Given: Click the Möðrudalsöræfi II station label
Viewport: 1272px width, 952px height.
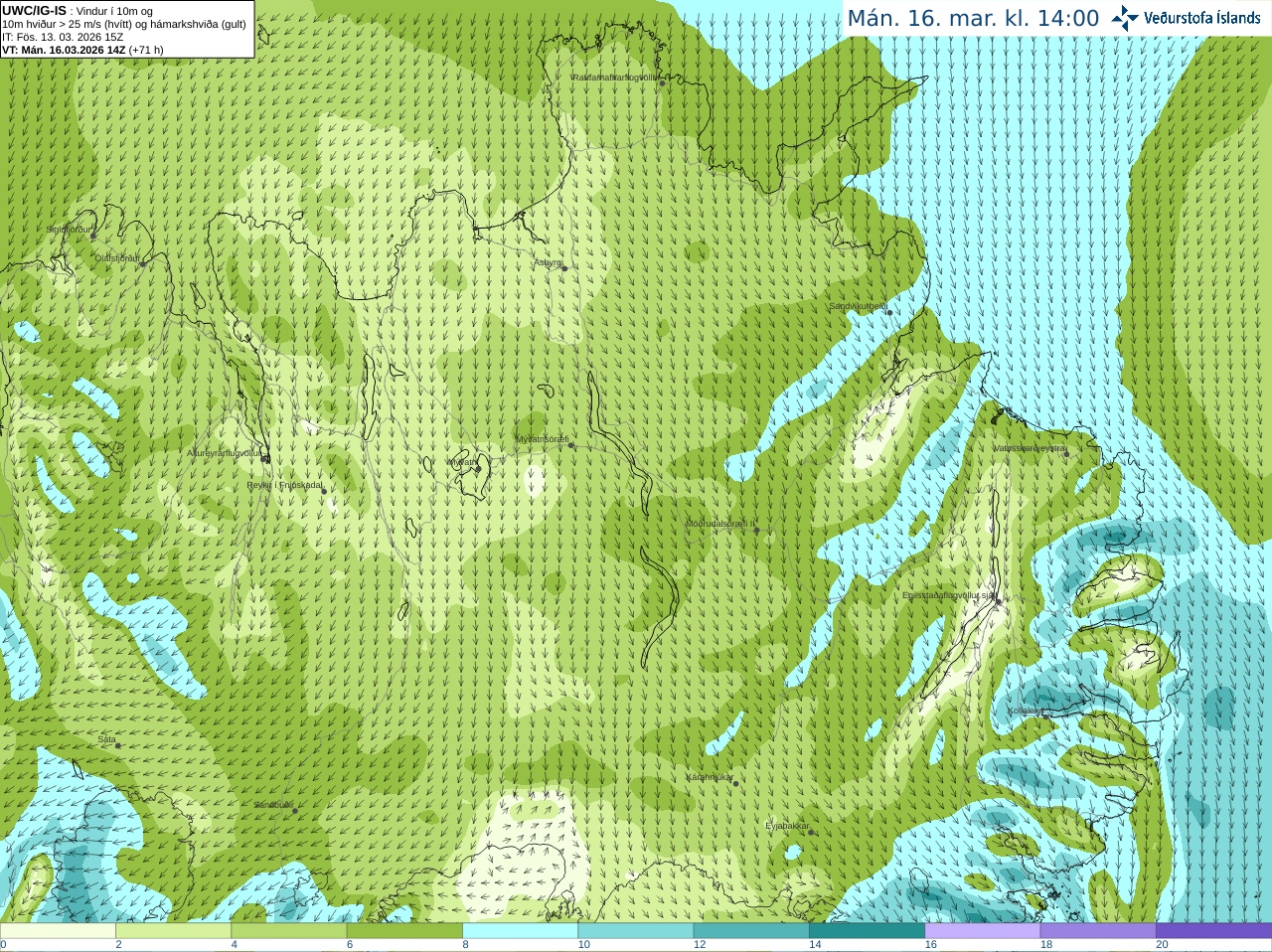Looking at the screenshot, I should (720, 523).
